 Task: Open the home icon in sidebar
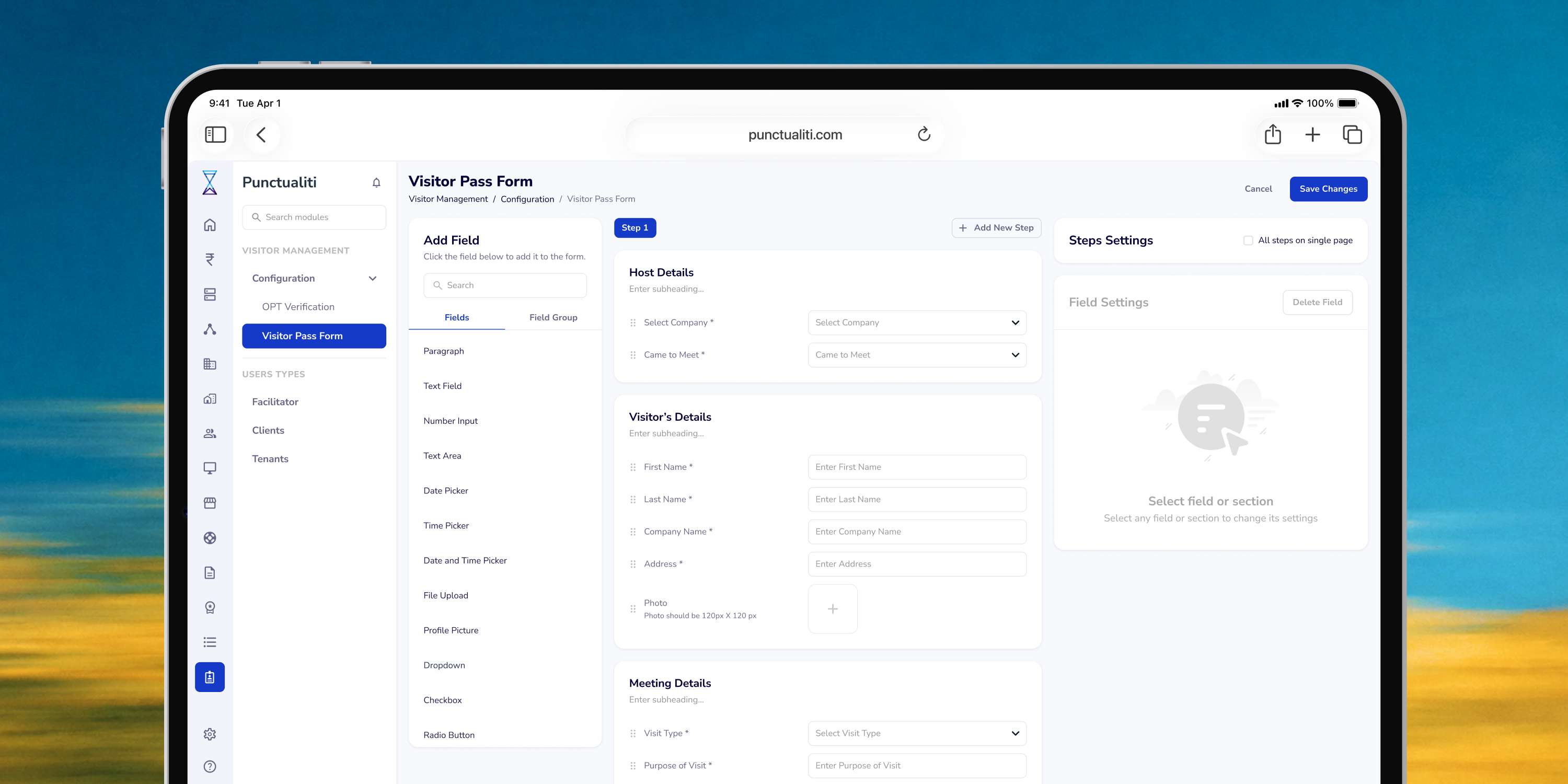210,225
